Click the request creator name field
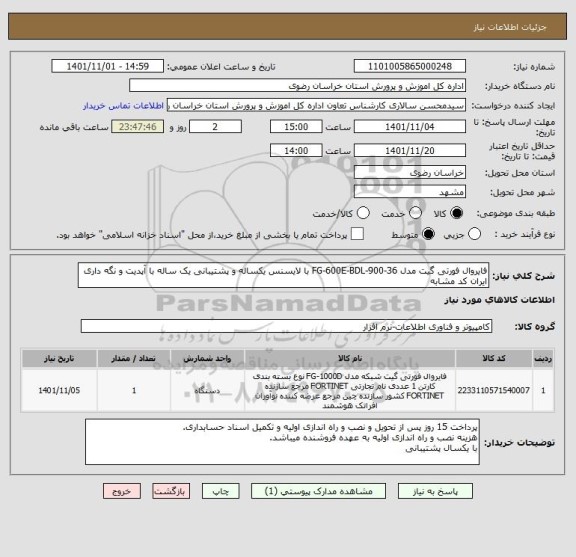This screenshot has width=576, height=557. pos(317,105)
